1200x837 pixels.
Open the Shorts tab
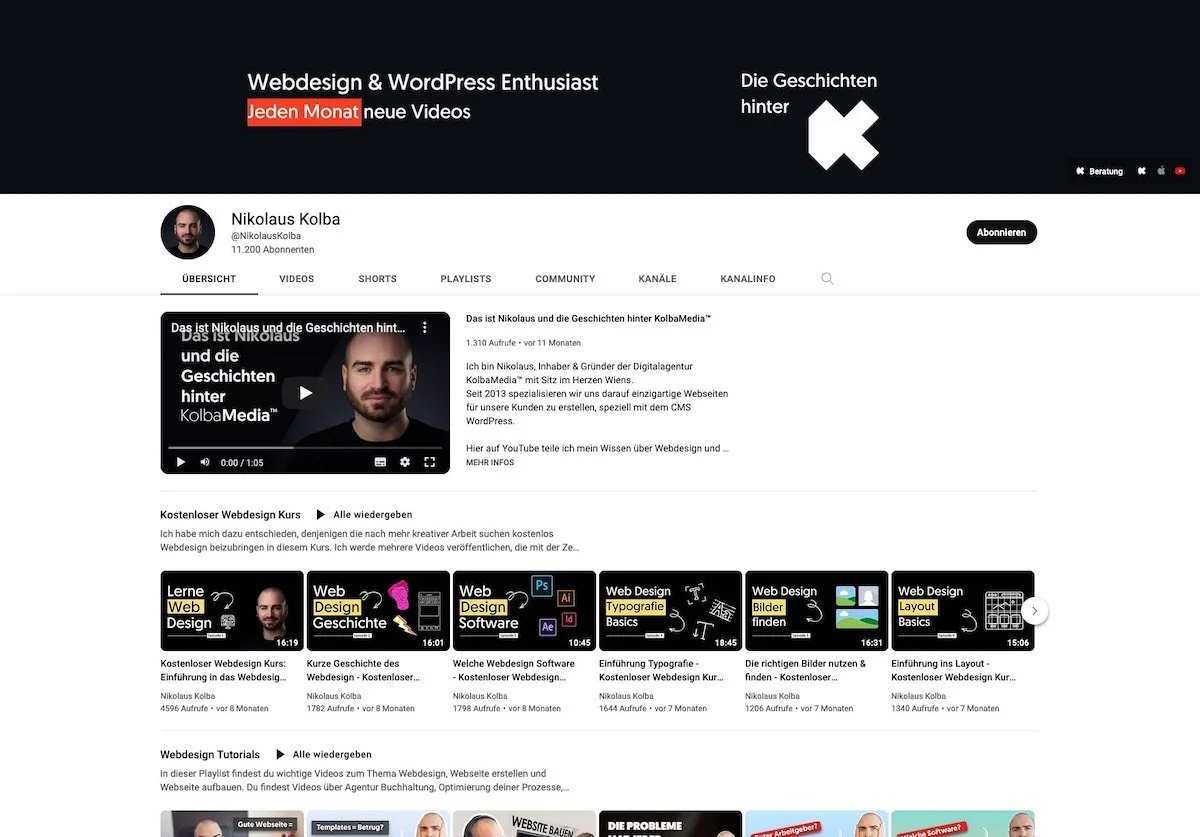click(378, 279)
